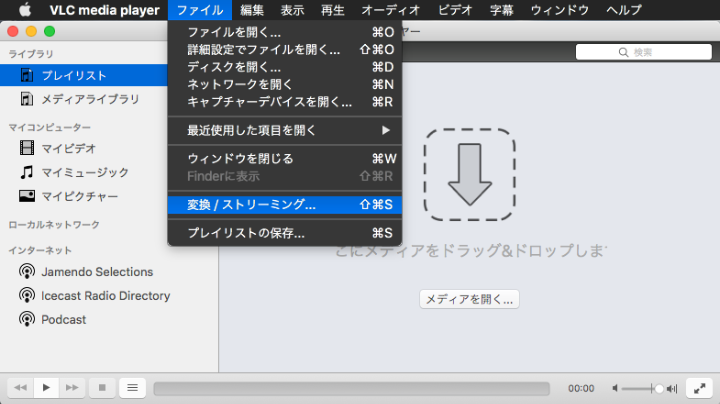This screenshot has height=404, width=720.
Task: Mute audio using small speaker icon
Action: point(615,388)
